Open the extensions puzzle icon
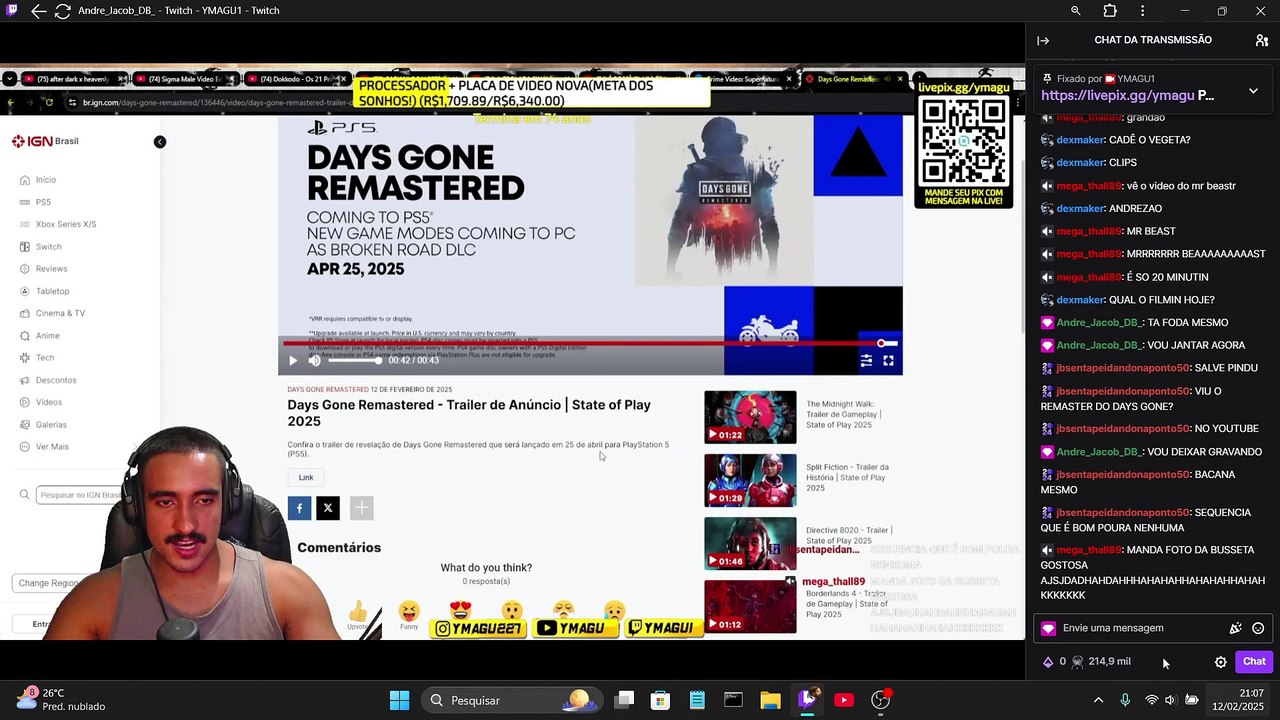 pos(1110,11)
